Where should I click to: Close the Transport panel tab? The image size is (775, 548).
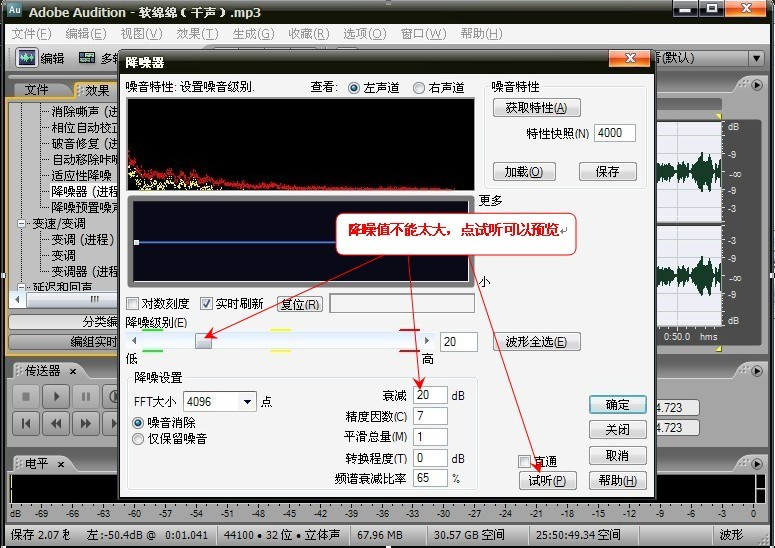coord(73,371)
